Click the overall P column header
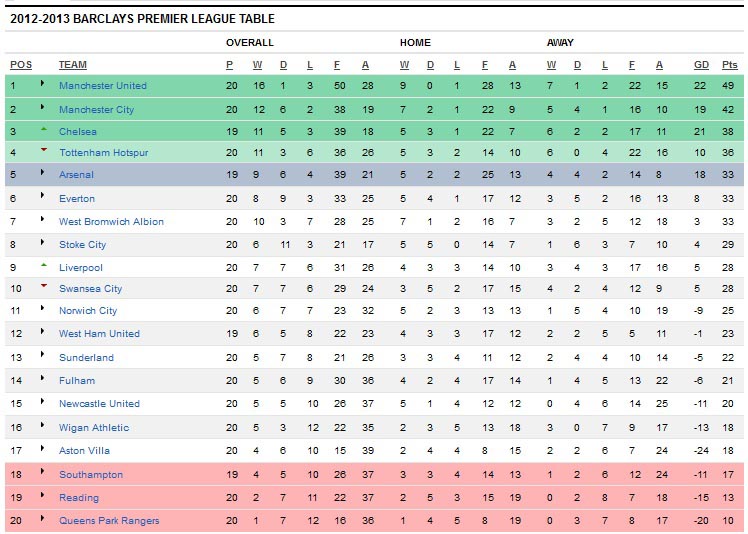Image resolution: width=748 pixels, height=534 pixels. coord(229,65)
